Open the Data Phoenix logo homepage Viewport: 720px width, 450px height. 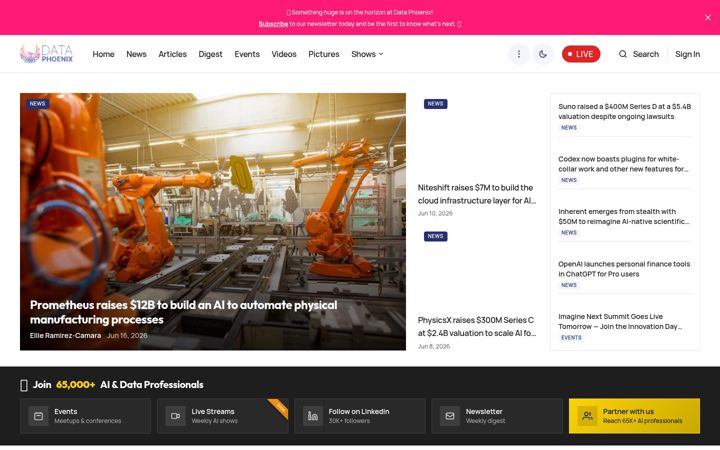(46, 54)
